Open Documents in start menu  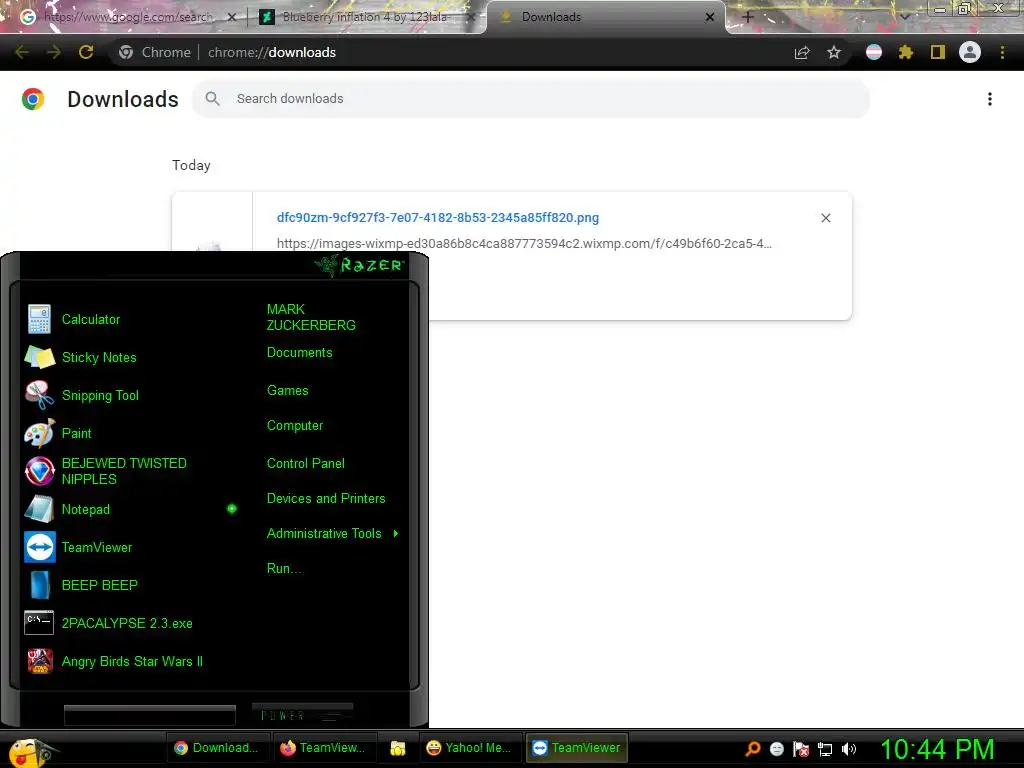(300, 353)
